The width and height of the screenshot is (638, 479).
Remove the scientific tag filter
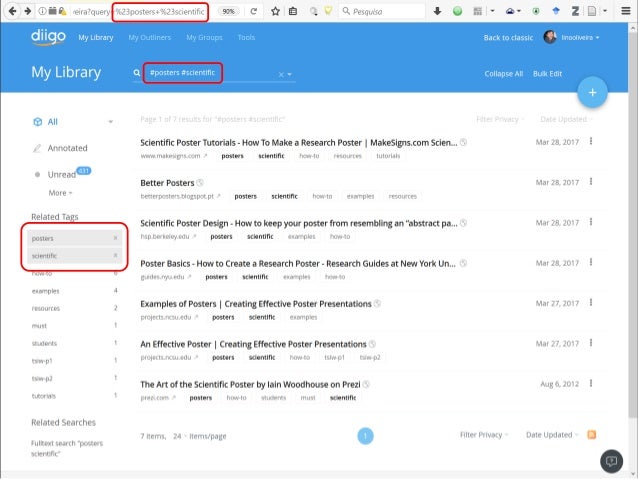click(x=115, y=256)
